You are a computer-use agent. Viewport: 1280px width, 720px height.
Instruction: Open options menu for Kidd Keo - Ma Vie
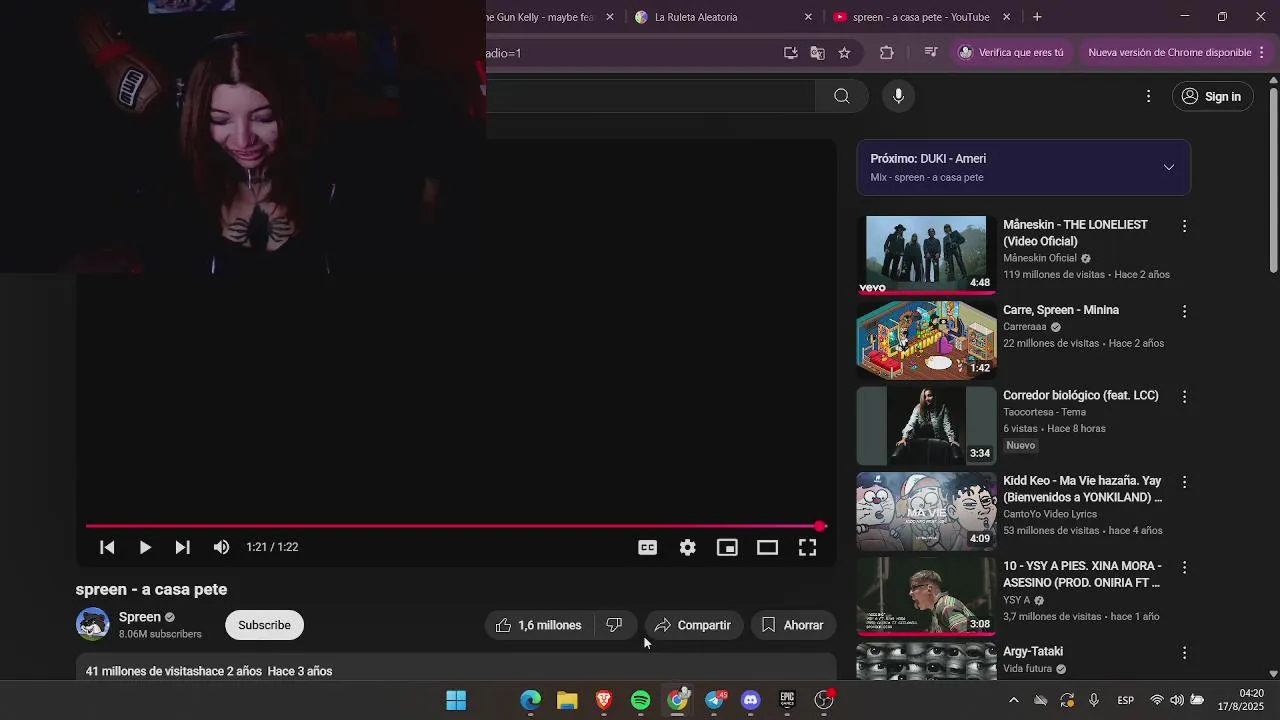pos(1184,482)
